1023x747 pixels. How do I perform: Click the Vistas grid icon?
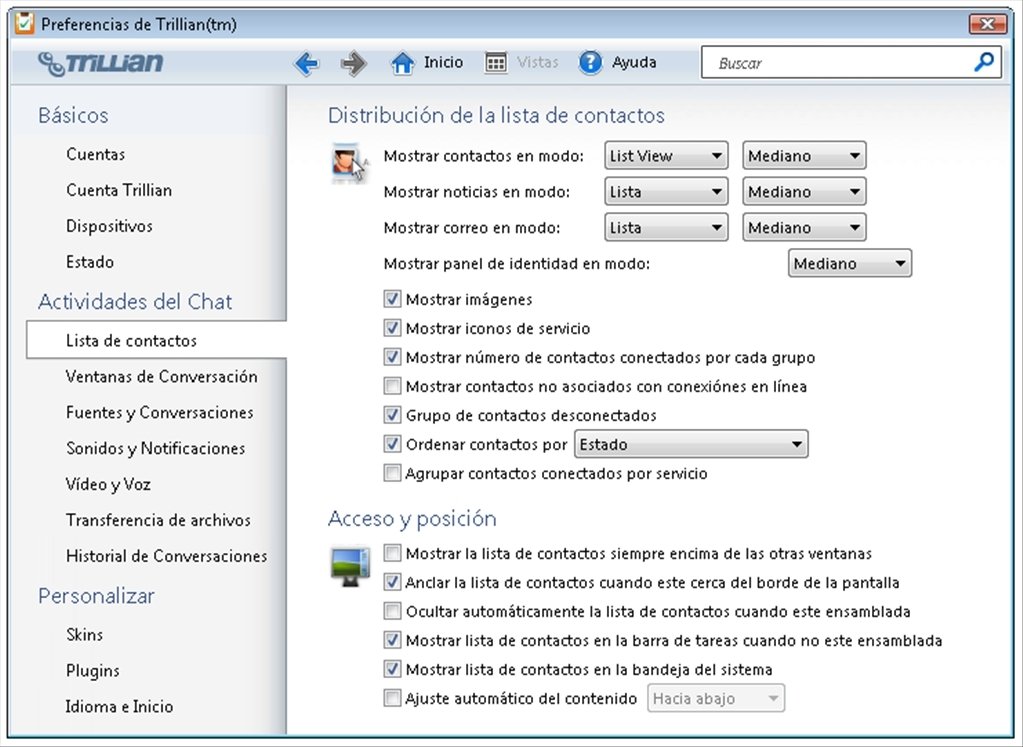click(x=496, y=63)
